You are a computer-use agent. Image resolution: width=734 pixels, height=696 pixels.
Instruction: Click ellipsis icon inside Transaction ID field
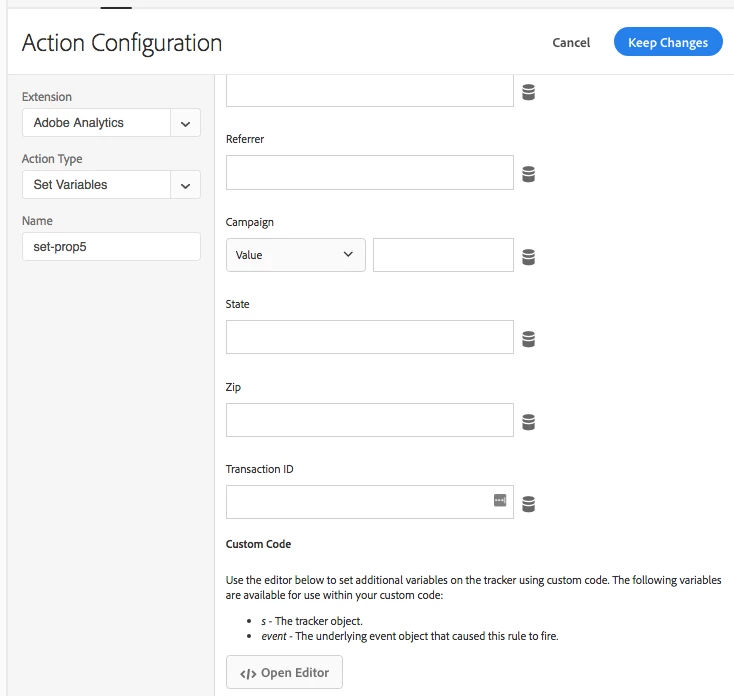(x=500, y=500)
